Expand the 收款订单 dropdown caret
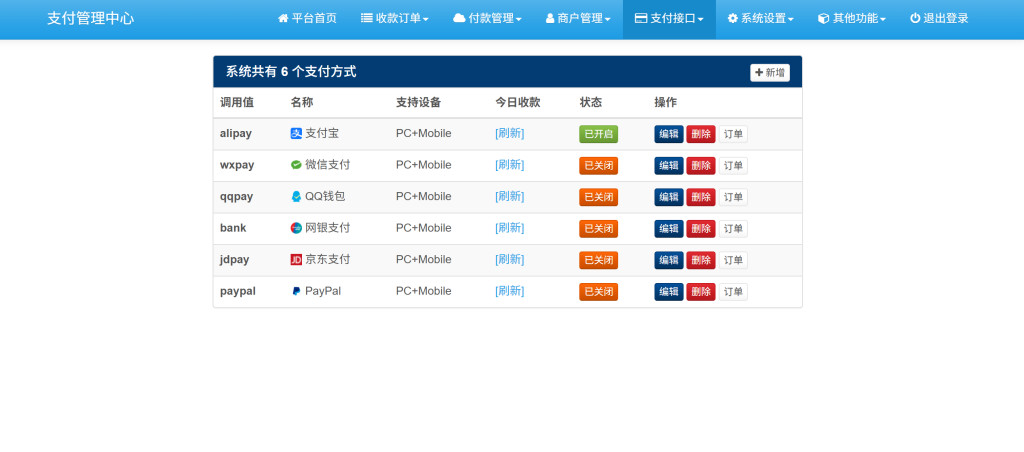Screen dimensions: 1024x452 426,20
